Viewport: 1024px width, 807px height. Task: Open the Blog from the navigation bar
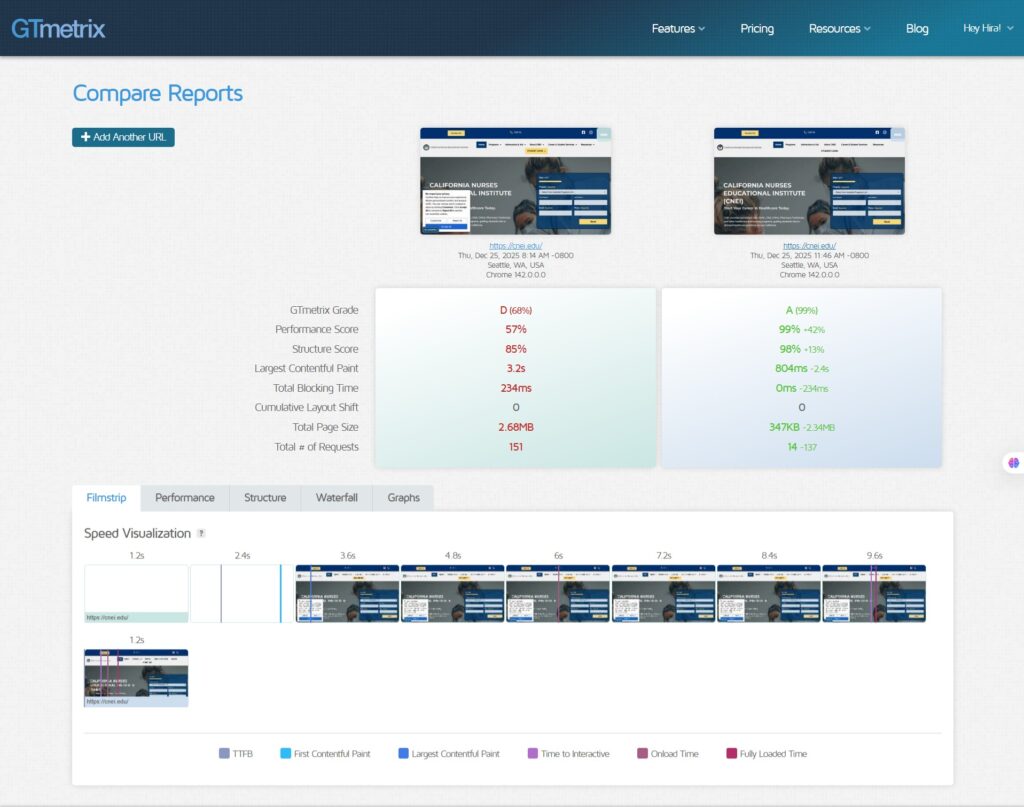[917, 29]
